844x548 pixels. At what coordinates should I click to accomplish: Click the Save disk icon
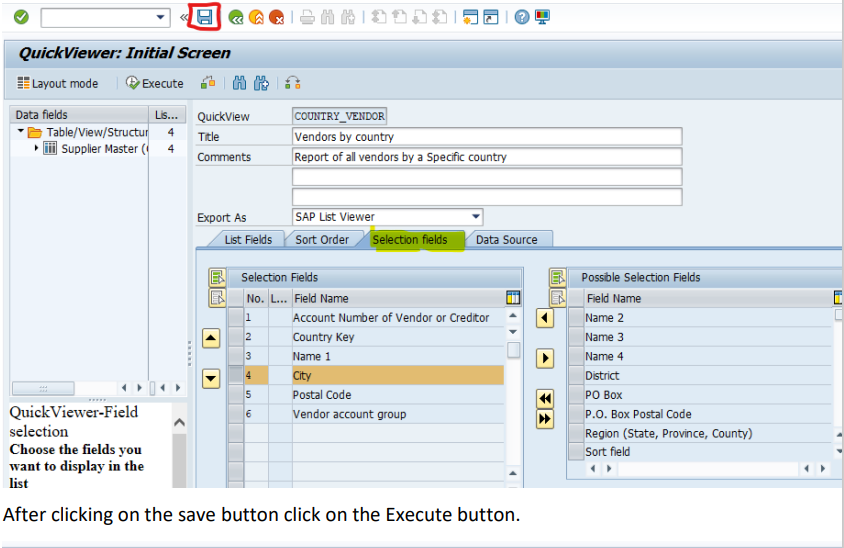(205, 17)
